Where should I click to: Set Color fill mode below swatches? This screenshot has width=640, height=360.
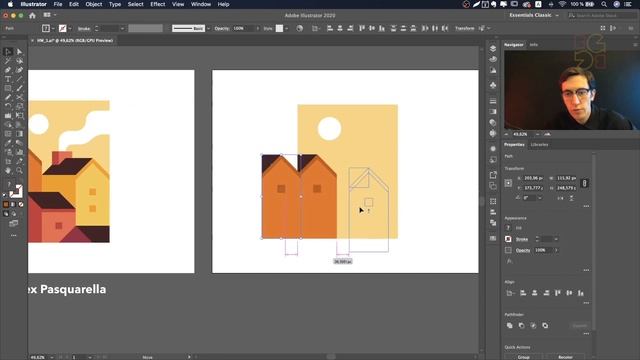click(x=6, y=204)
